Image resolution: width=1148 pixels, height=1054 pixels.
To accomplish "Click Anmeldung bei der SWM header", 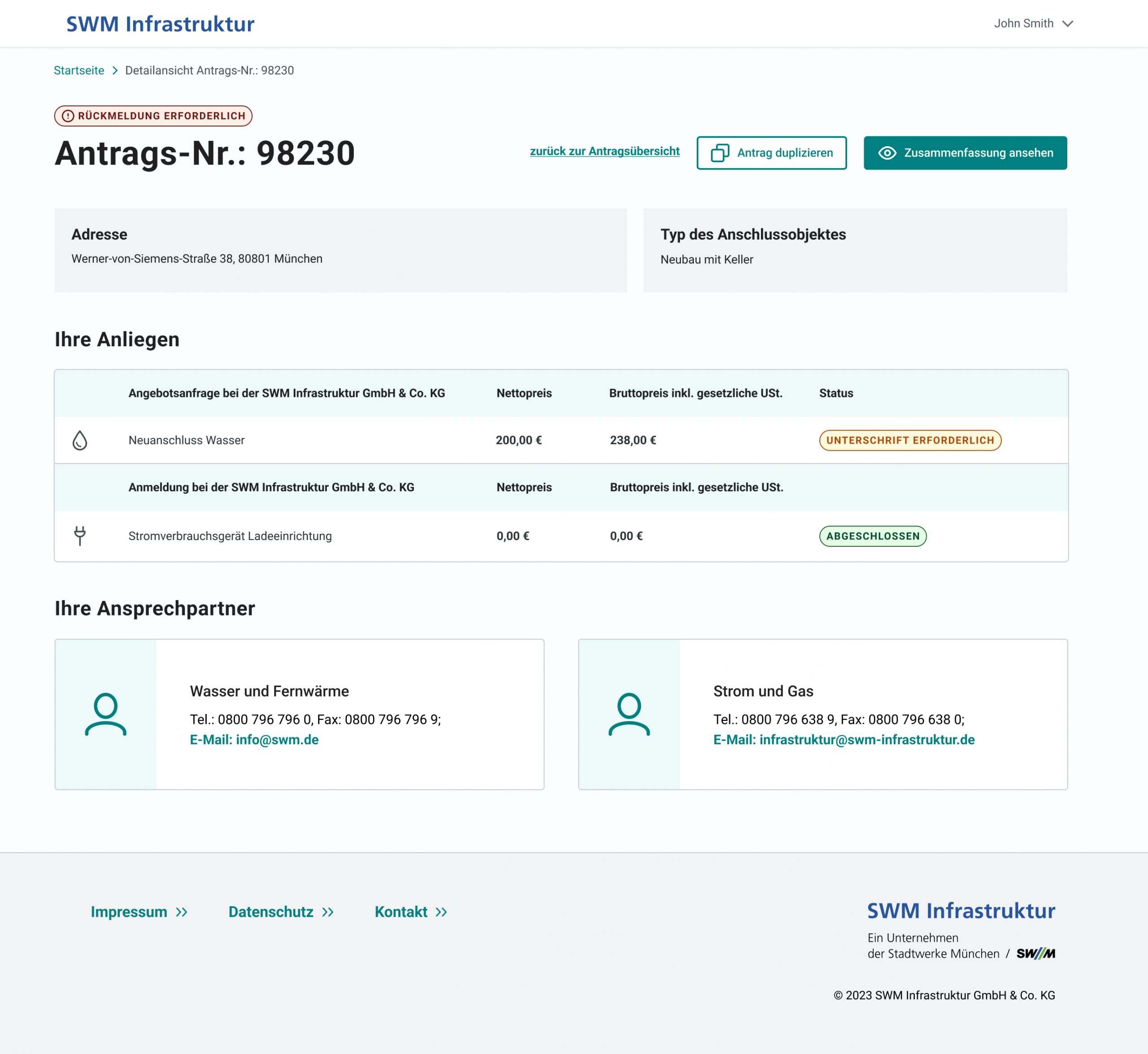I will [x=271, y=487].
